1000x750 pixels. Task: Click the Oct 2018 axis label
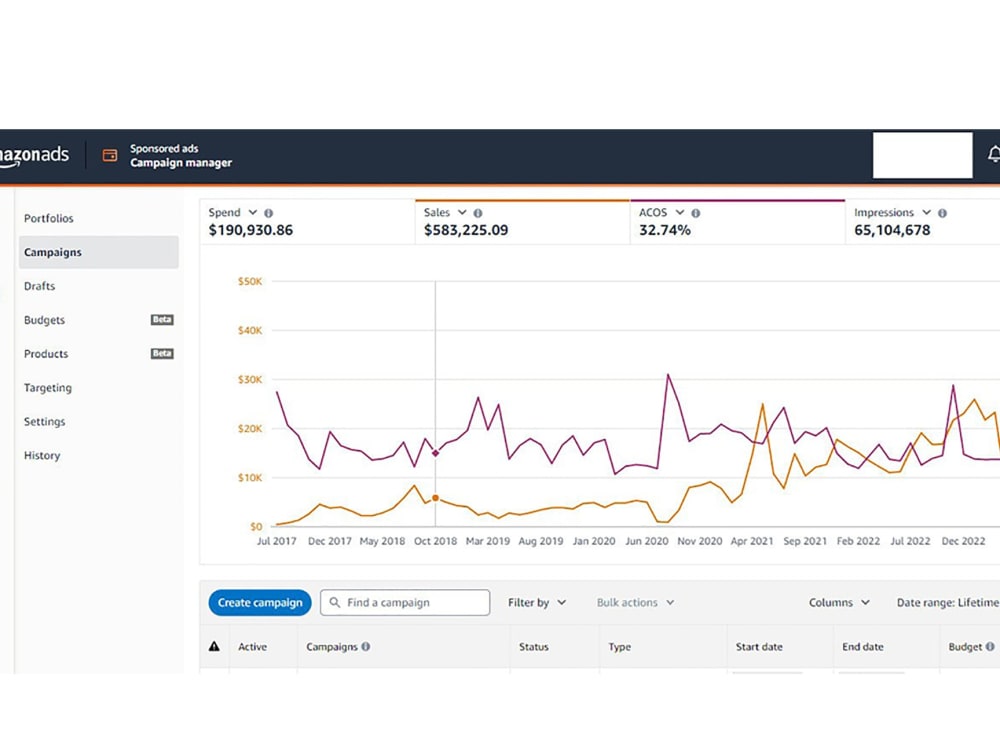tap(435, 541)
